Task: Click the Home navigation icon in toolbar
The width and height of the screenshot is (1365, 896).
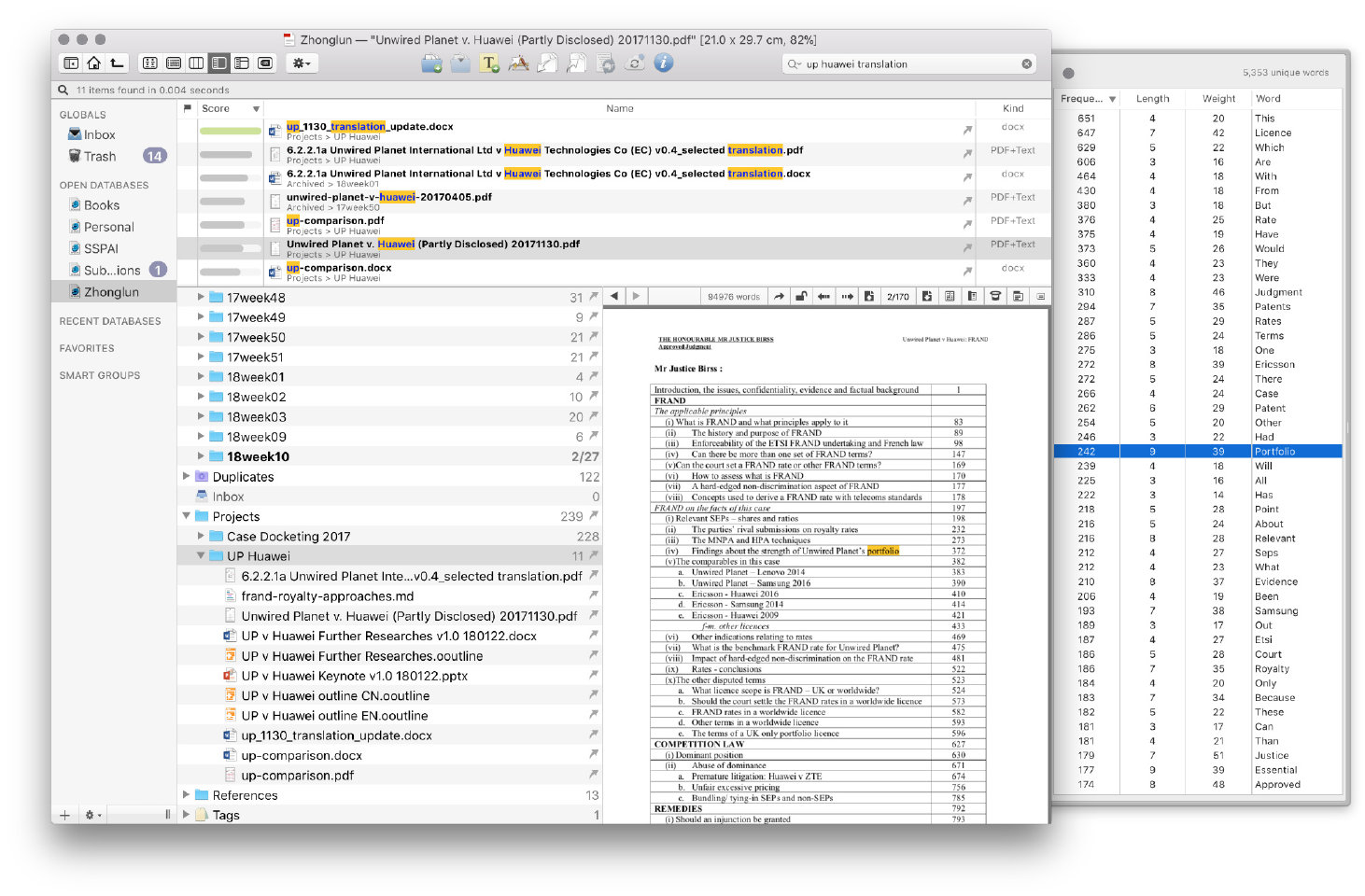Action: (93, 63)
